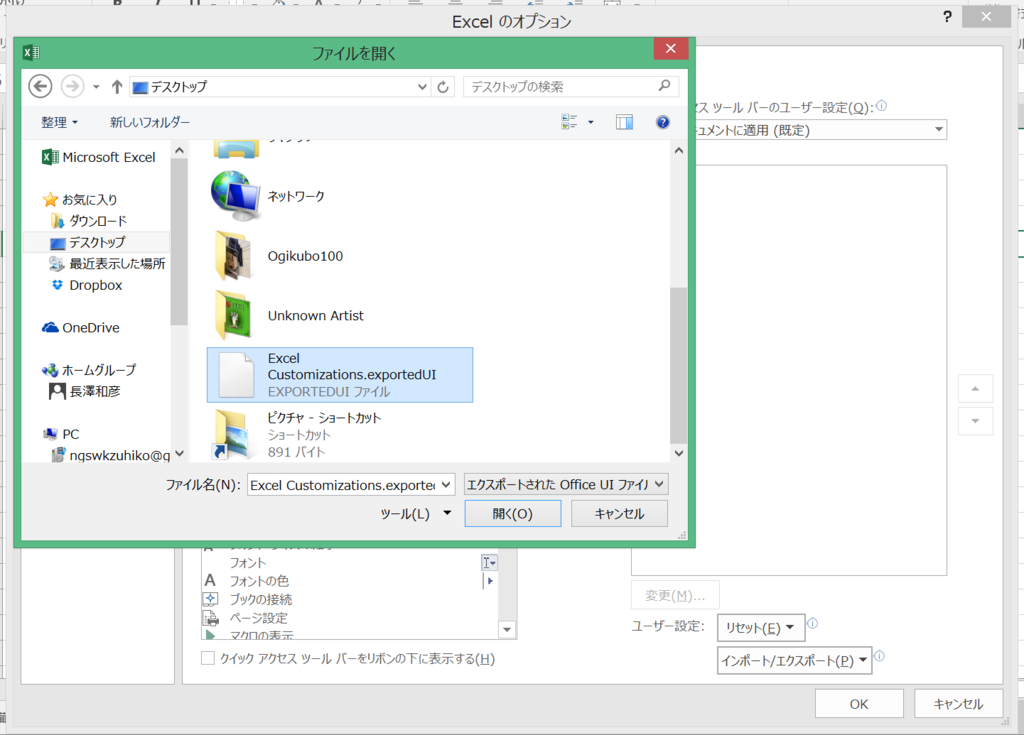Click Excel options help question mark
This screenshot has width=1024, height=735.
[x=947, y=17]
